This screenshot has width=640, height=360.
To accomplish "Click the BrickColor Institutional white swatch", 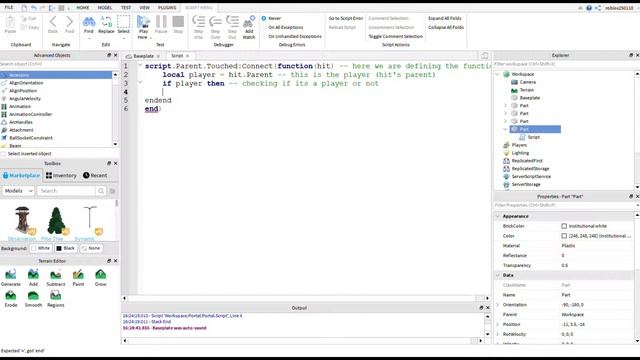I will coord(564,226).
